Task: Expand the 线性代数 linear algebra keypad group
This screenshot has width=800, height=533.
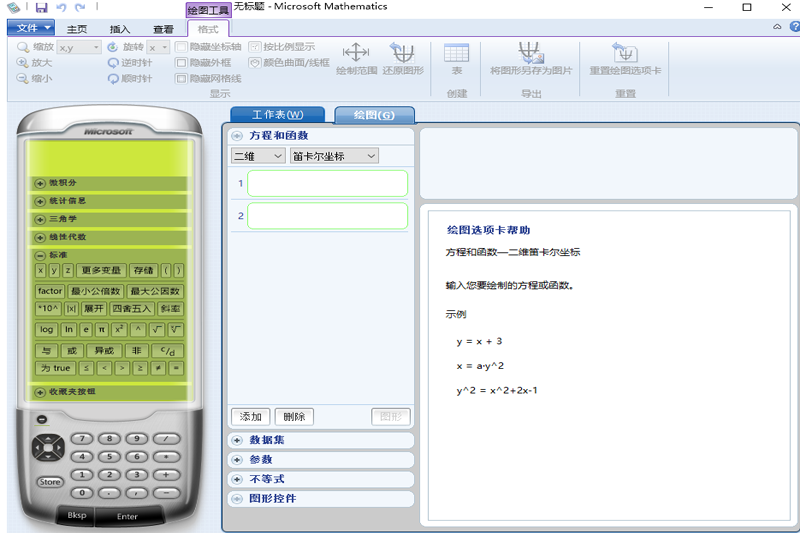Action: click(40, 237)
